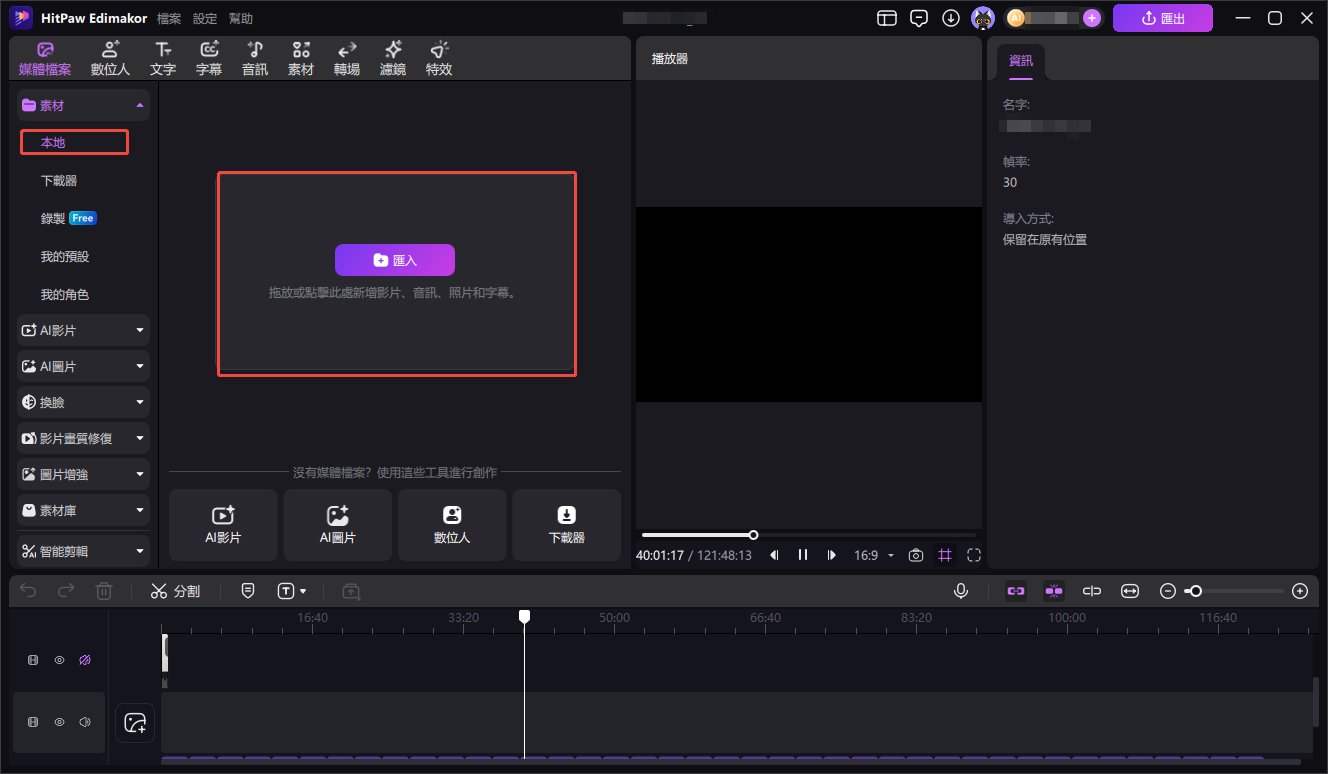Click the split scissors icon in timeline toolbar
The height and width of the screenshot is (774, 1328).
[159, 591]
